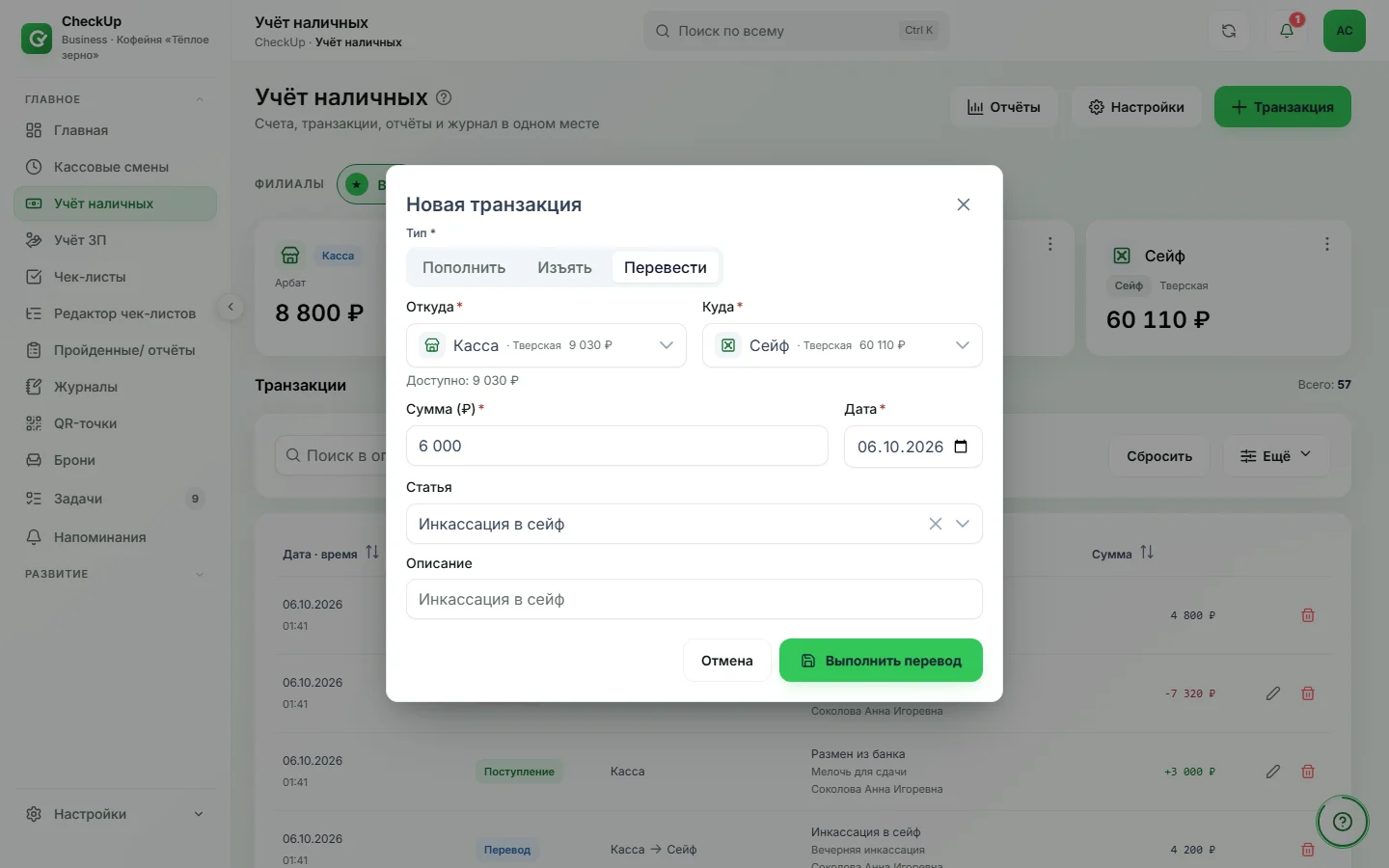Open the calendar picker in Дата field
Screen dimensions: 1389x868
coord(961,447)
